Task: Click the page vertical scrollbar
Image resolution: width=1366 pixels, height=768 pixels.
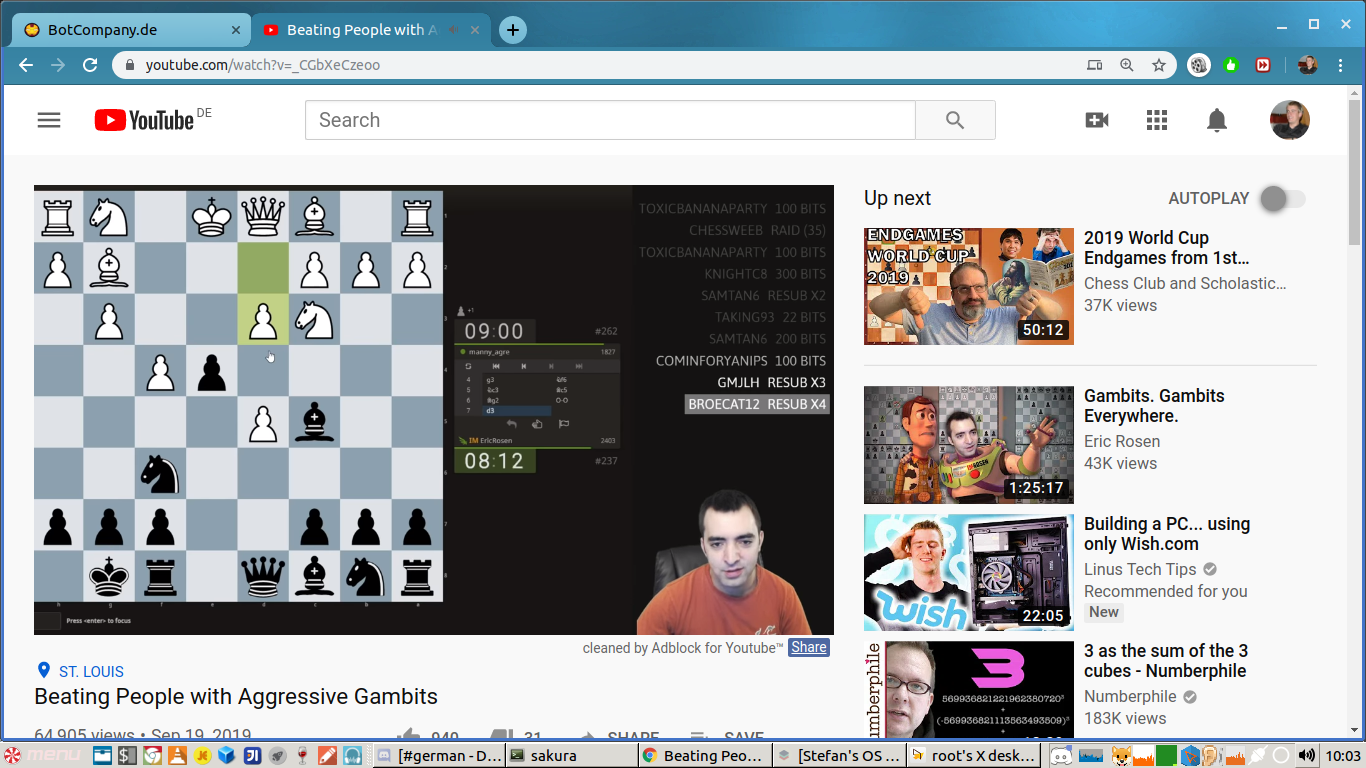Action: point(1354,400)
